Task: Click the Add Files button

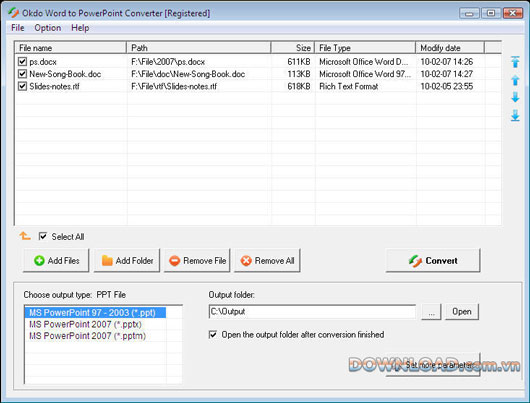Action: [x=56, y=260]
